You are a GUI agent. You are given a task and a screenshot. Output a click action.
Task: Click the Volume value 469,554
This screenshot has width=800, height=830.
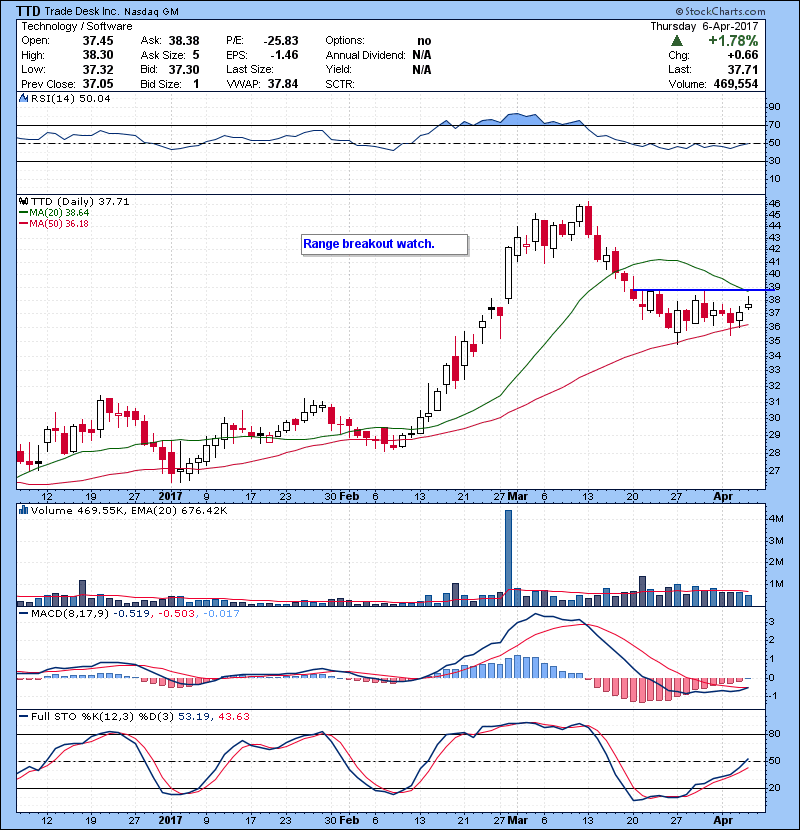735,84
